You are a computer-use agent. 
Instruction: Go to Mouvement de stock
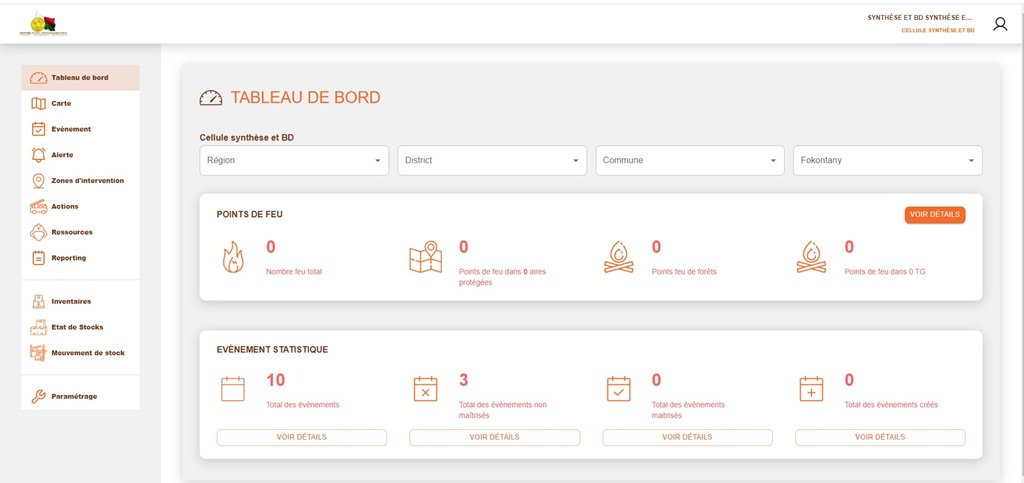click(87, 353)
